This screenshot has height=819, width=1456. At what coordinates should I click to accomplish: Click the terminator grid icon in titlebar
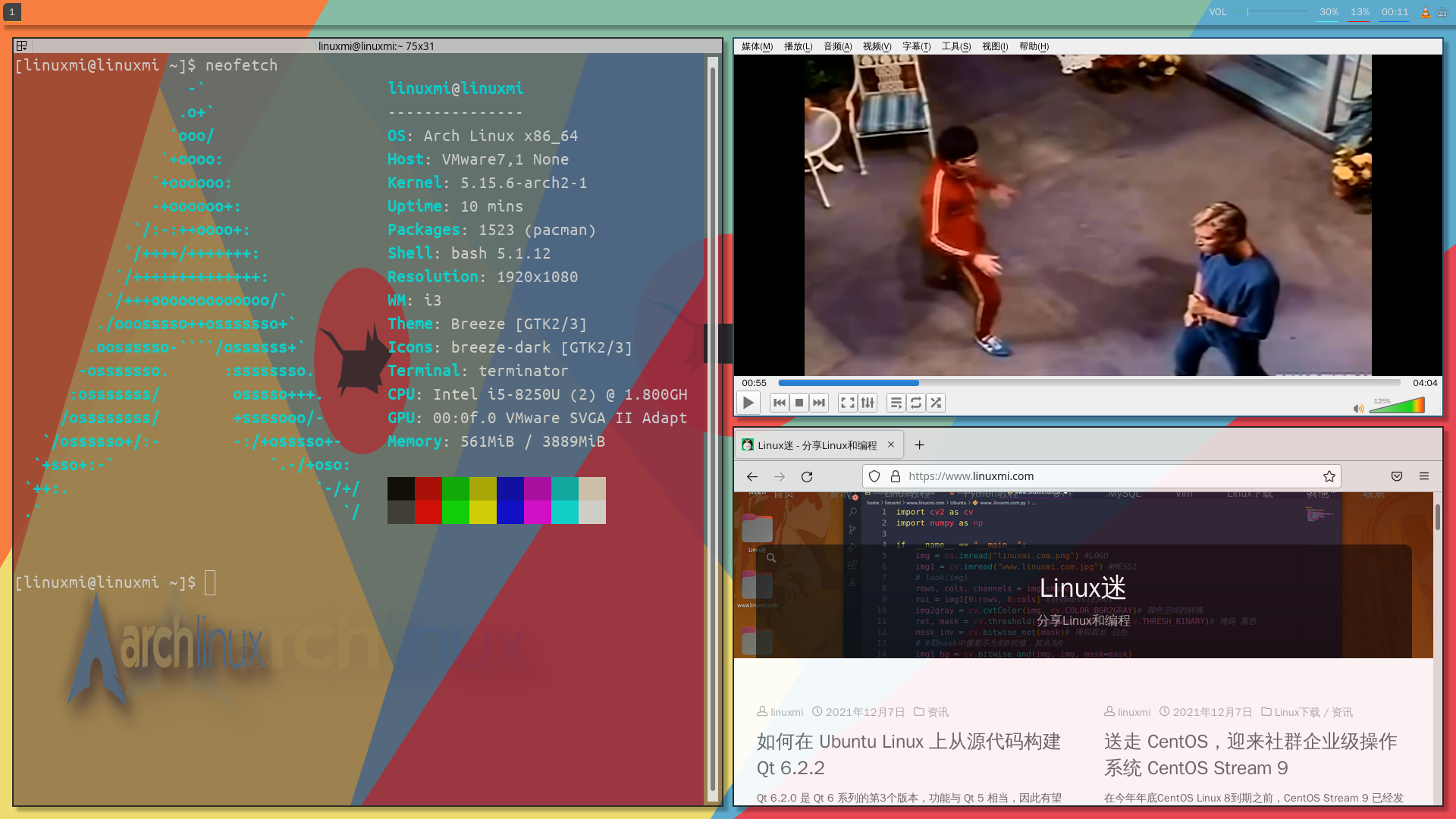pyautogui.click(x=22, y=46)
